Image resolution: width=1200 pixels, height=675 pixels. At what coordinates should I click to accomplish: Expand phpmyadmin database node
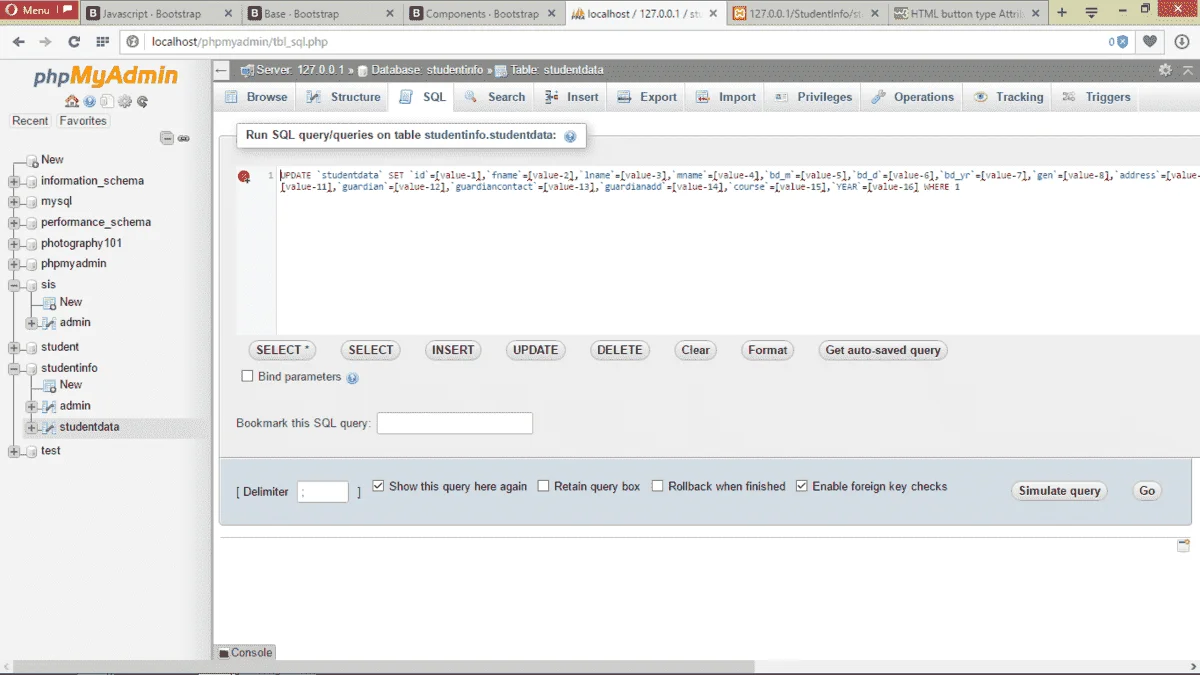14,264
